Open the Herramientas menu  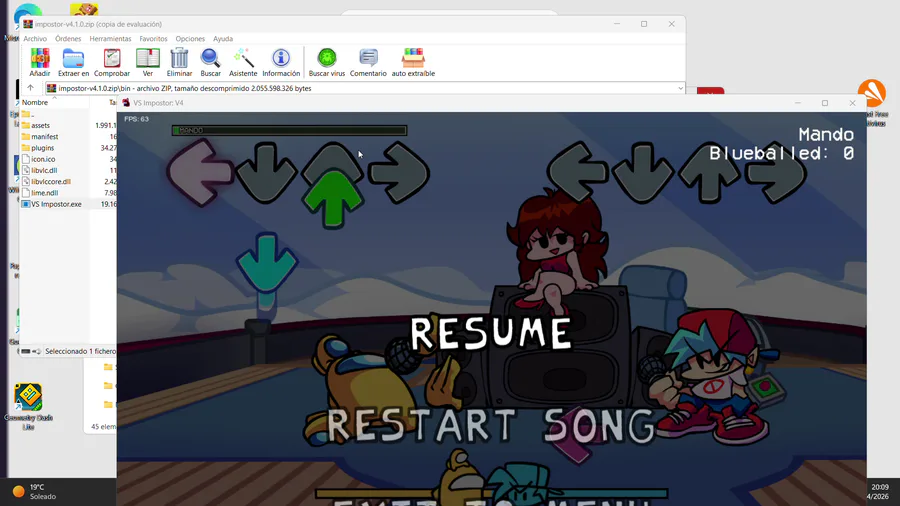(110, 38)
